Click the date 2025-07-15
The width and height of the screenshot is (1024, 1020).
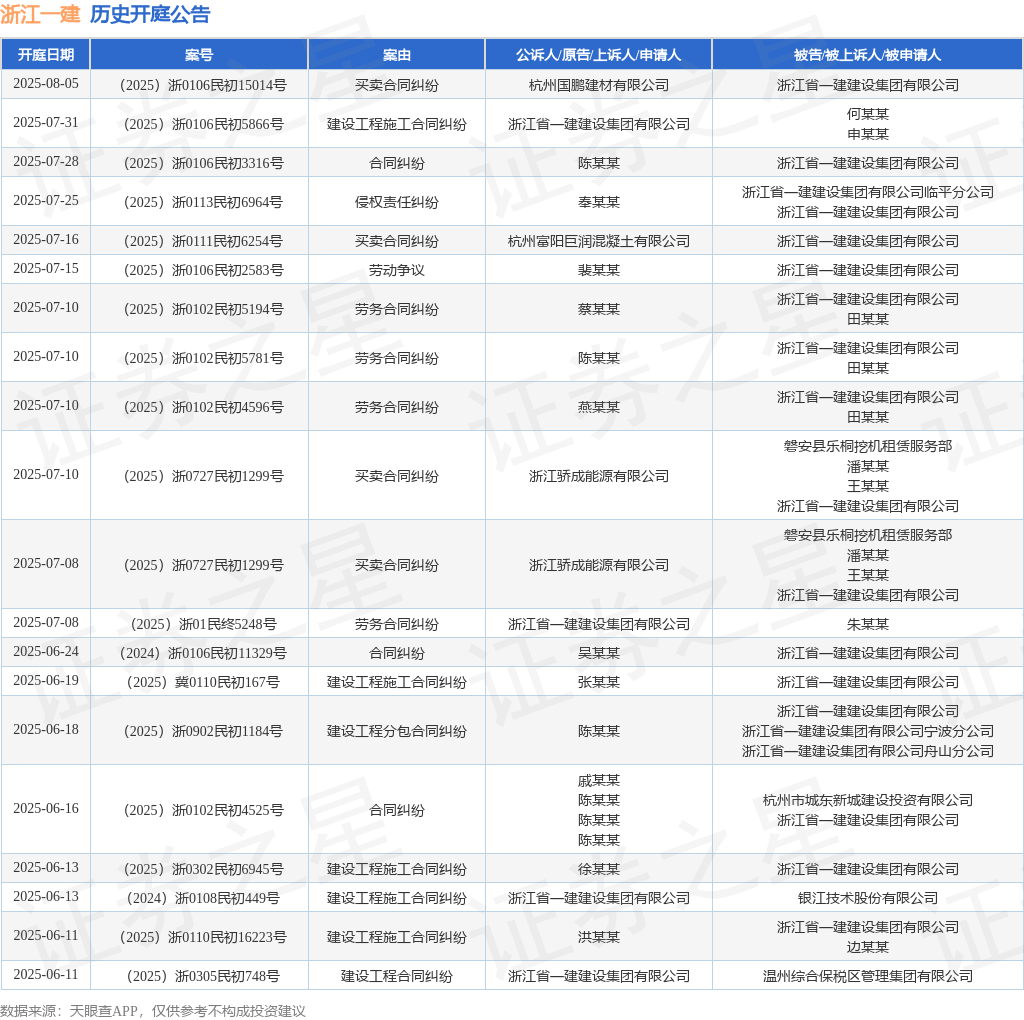(46, 268)
